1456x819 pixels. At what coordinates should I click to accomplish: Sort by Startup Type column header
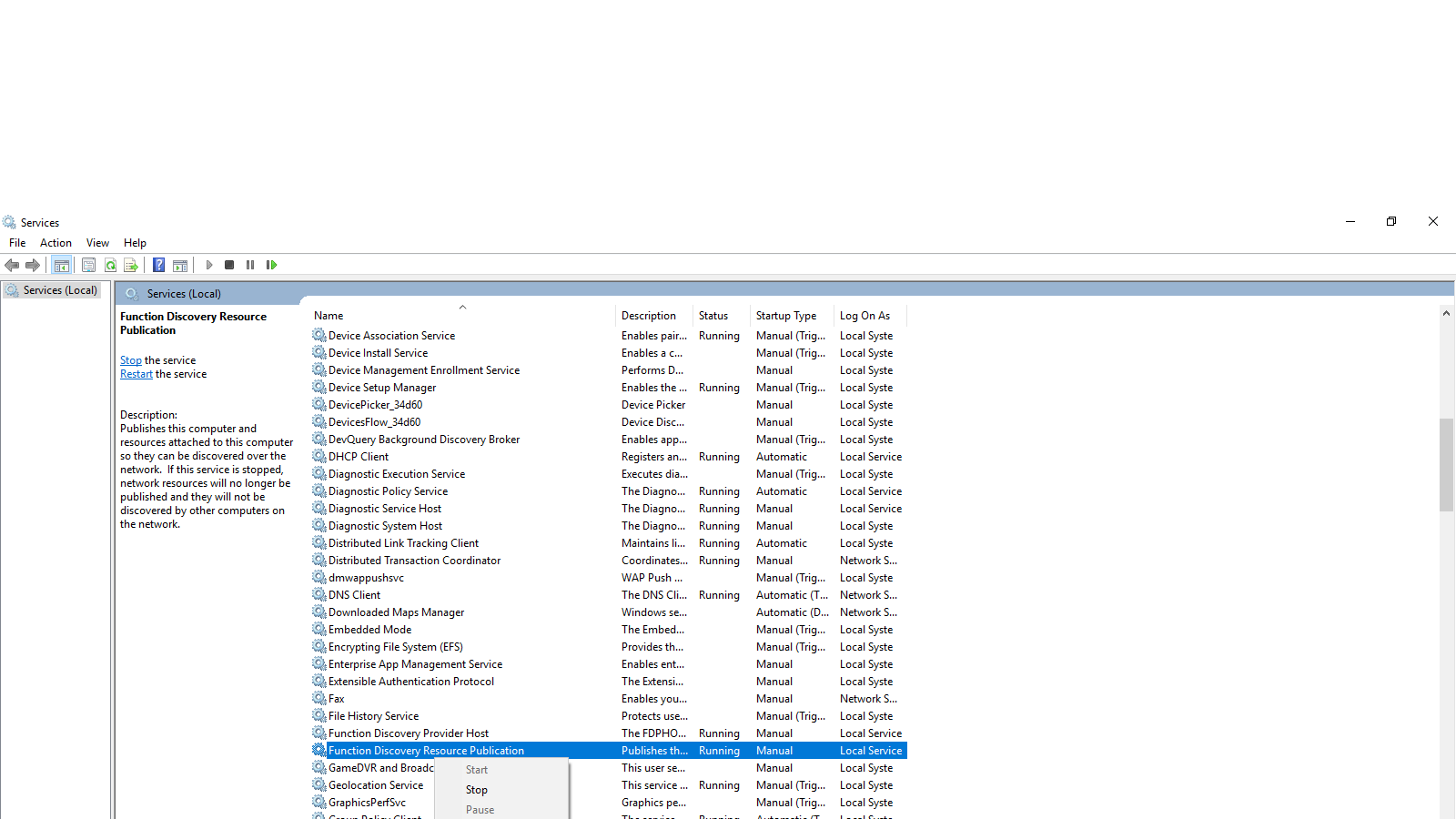(792, 316)
